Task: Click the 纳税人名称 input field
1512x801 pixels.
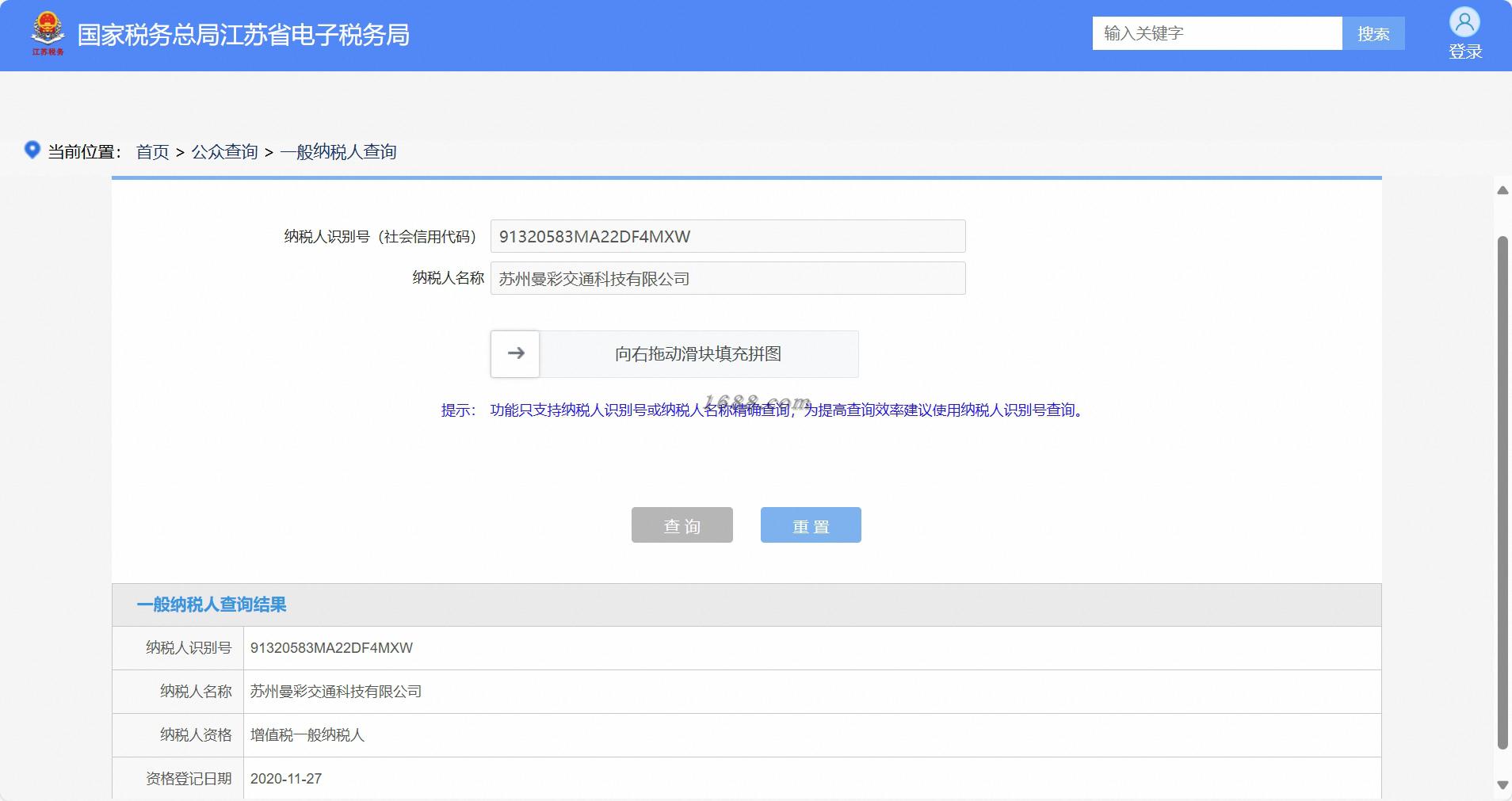Action: tap(728, 278)
